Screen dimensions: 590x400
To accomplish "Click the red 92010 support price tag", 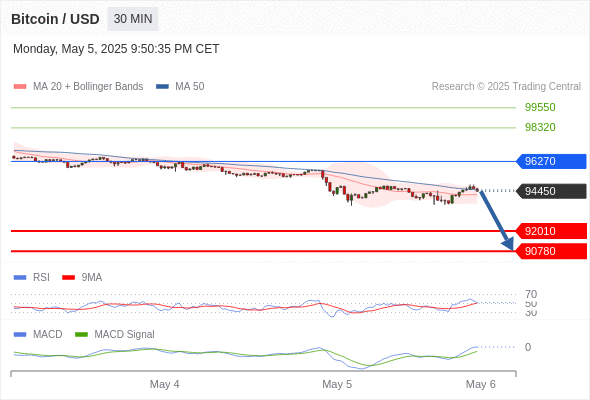I will click(550, 231).
